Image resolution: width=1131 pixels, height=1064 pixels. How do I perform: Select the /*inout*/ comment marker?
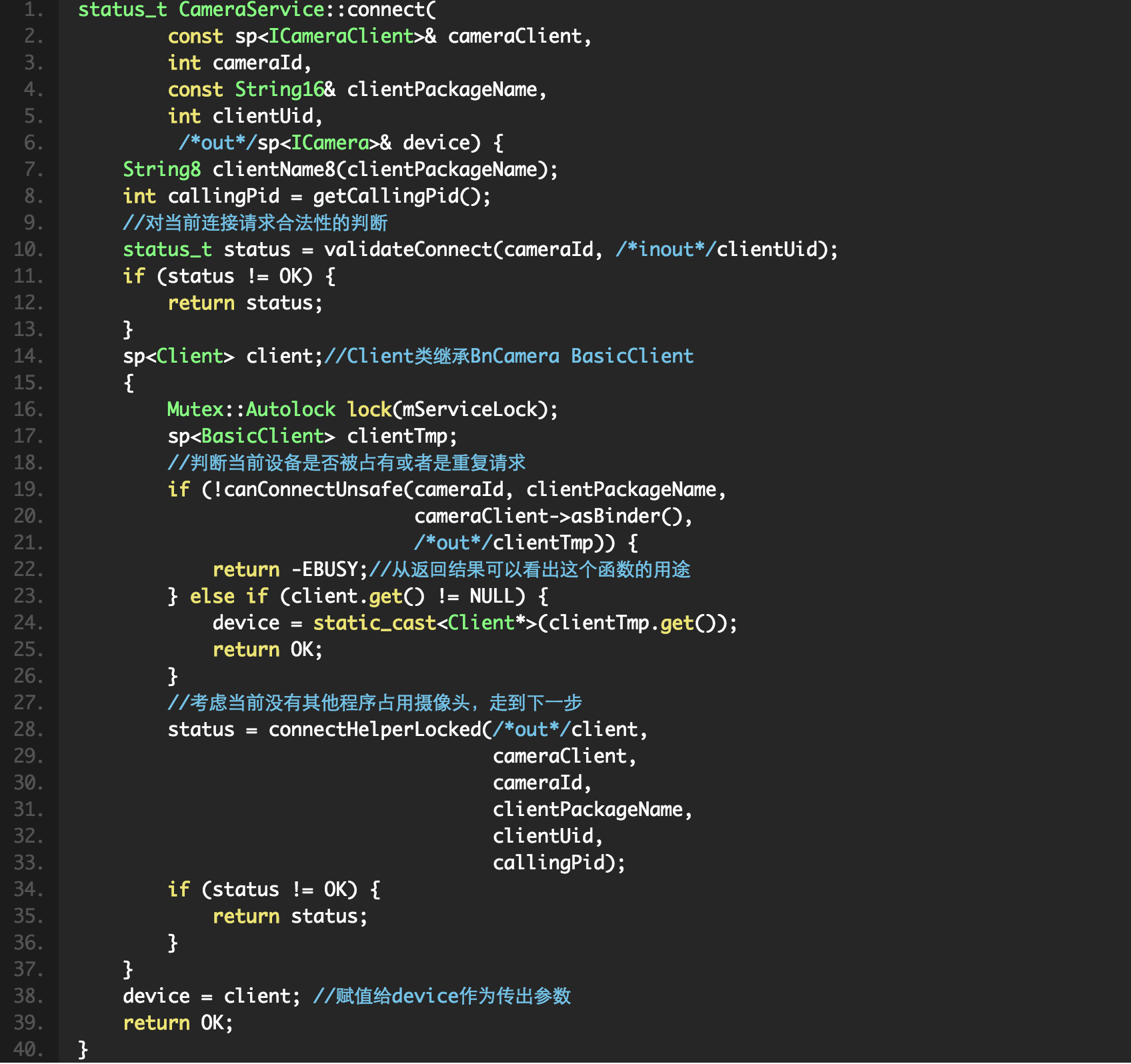click(x=666, y=249)
